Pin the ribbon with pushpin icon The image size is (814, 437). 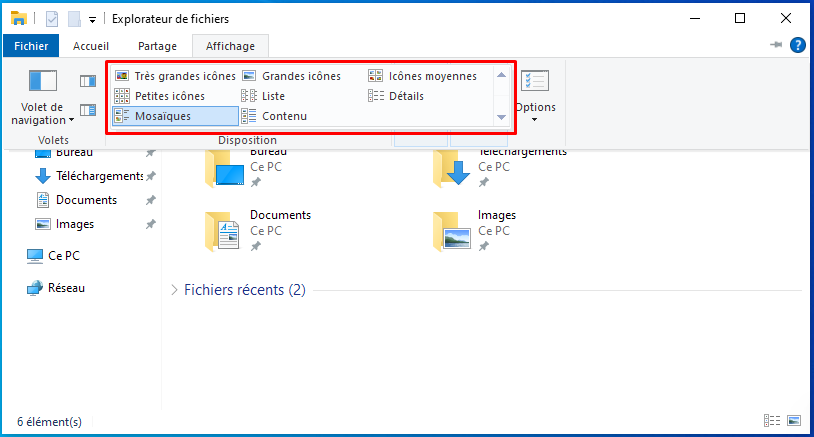coord(776,45)
